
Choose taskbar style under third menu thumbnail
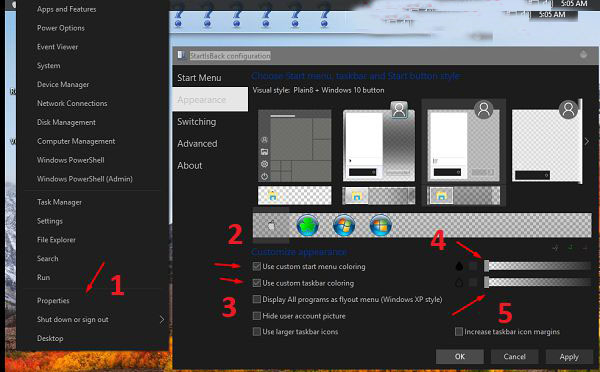coord(463,196)
